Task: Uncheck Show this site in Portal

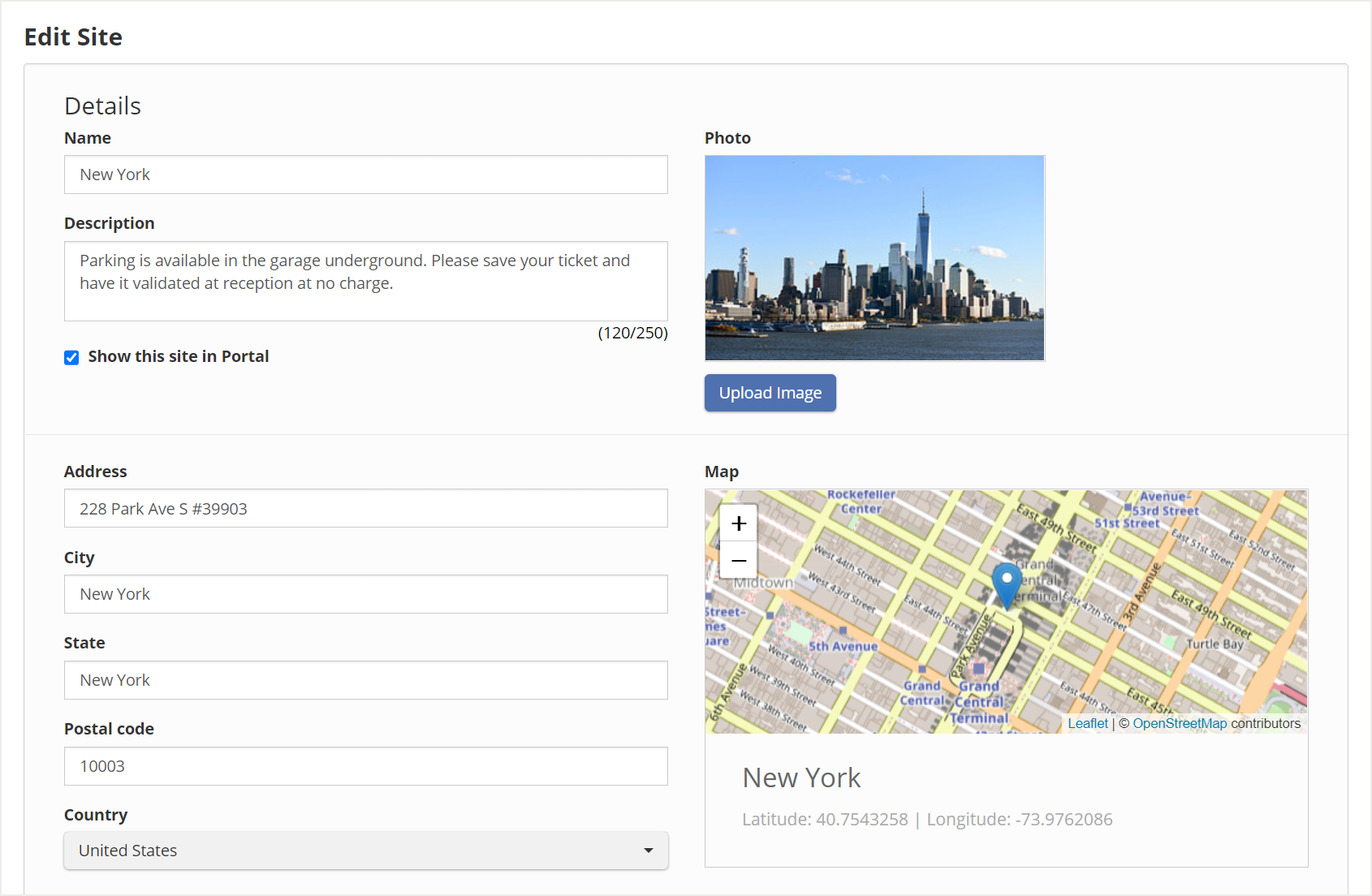Action: coord(71,358)
